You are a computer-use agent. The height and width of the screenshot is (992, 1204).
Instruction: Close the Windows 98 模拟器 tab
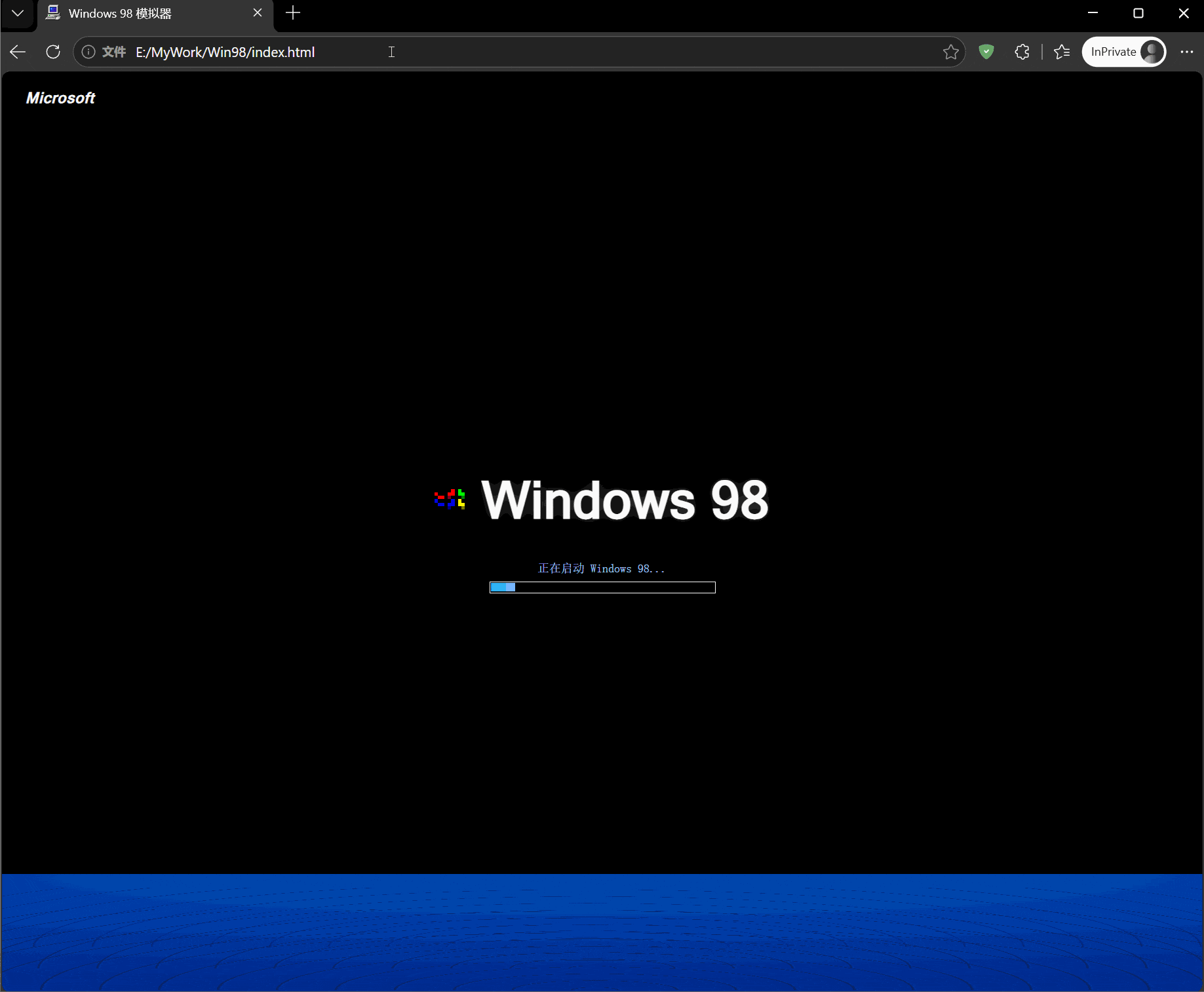[258, 13]
